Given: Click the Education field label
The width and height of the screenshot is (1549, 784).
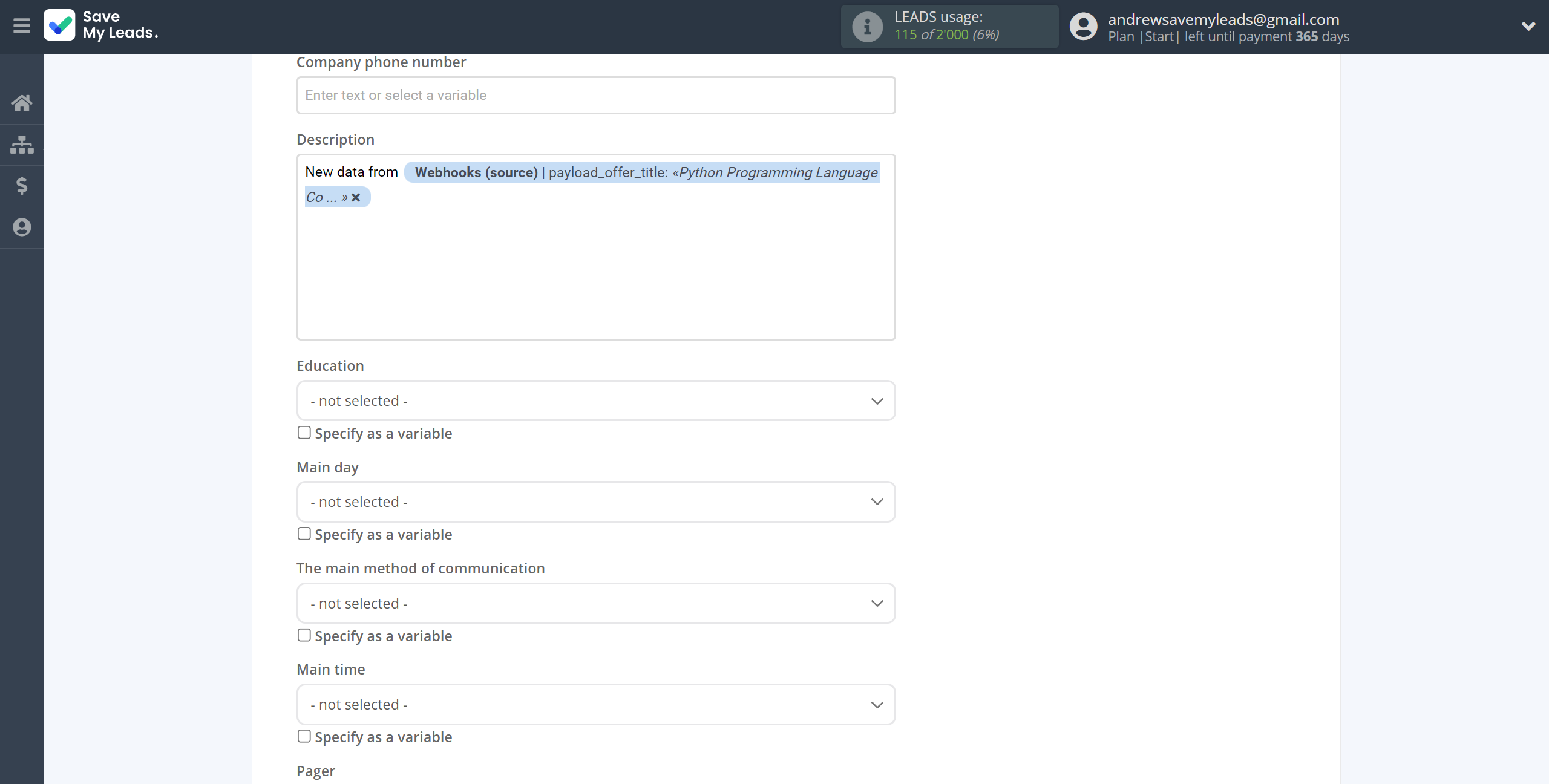Looking at the screenshot, I should tap(330, 366).
